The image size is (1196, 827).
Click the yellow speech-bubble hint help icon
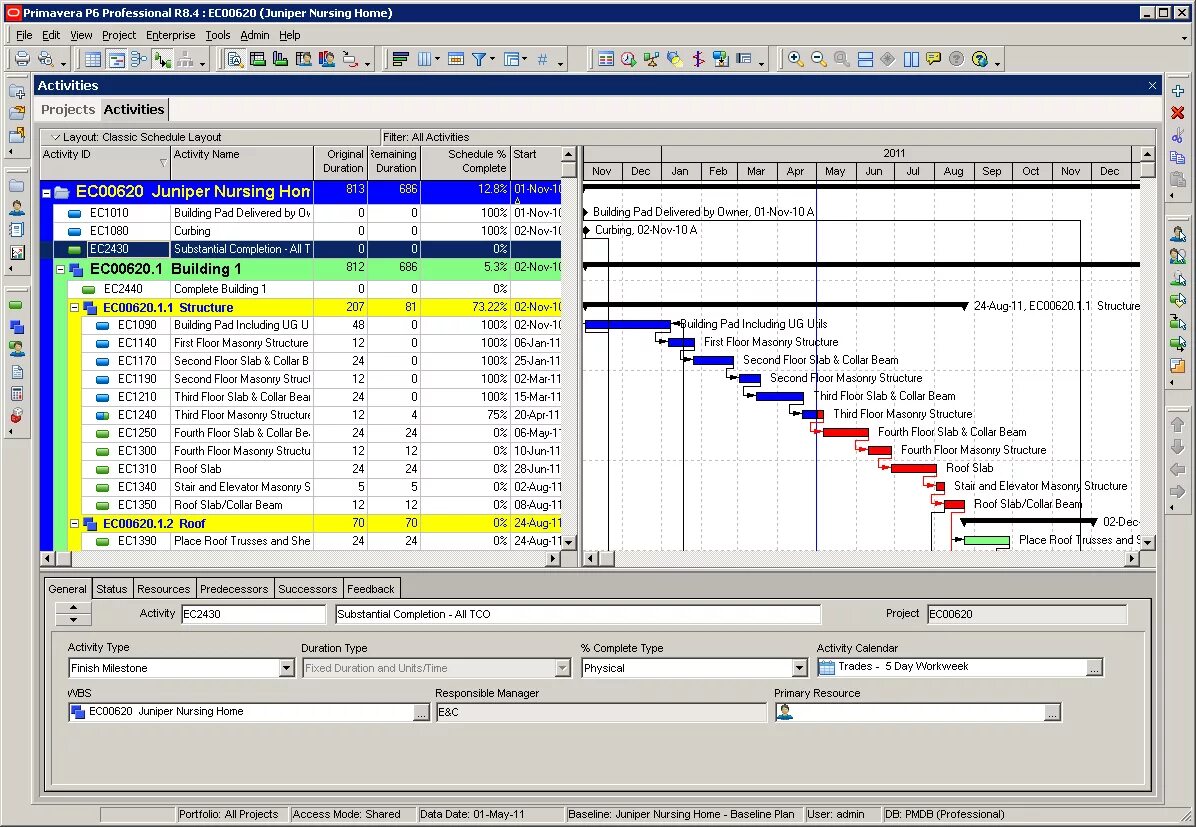934,59
